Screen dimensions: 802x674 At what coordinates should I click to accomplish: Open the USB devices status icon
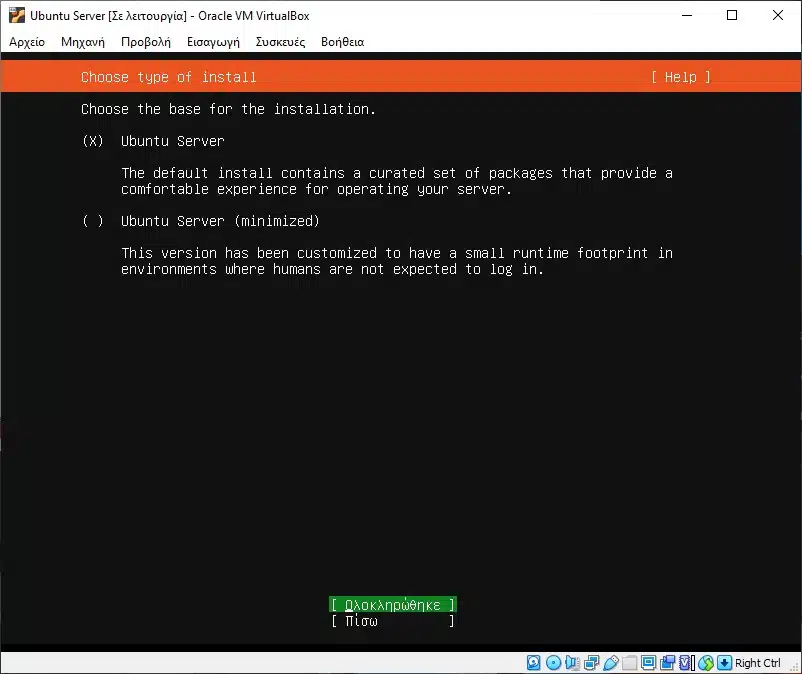611,663
